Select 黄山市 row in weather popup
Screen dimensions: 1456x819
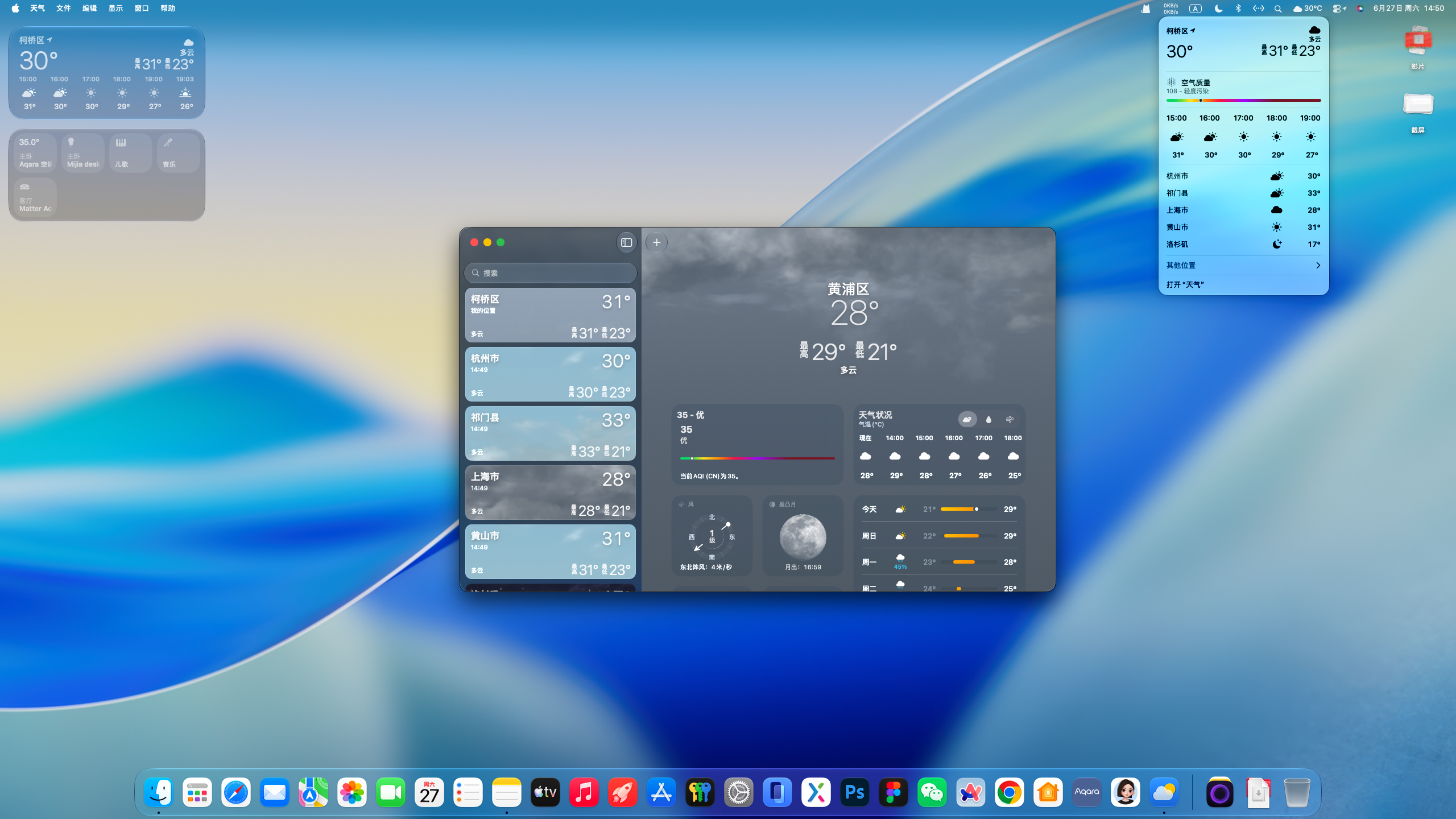1243,227
